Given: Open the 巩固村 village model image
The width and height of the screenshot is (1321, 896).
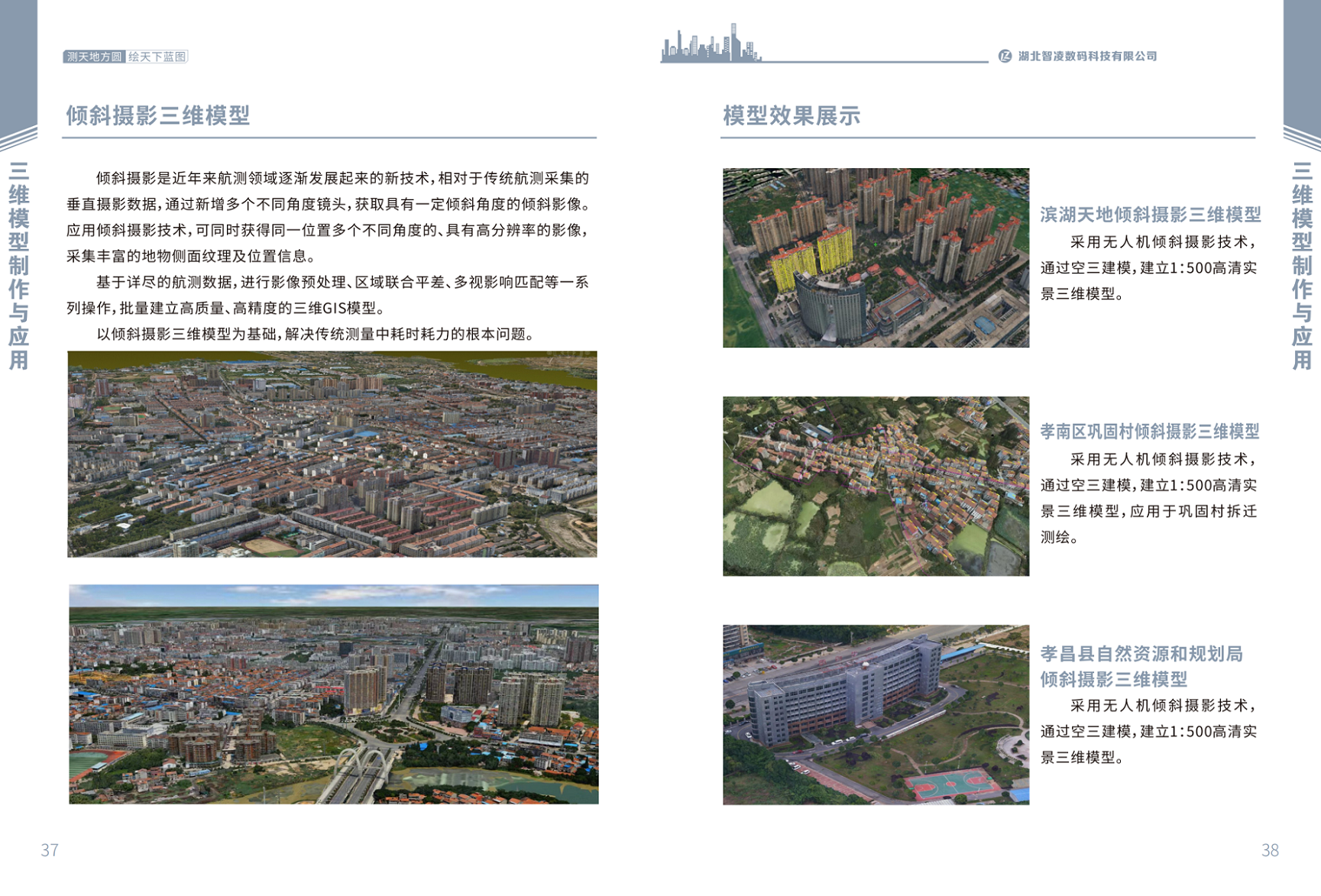Looking at the screenshot, I should [x=876, y=486].
